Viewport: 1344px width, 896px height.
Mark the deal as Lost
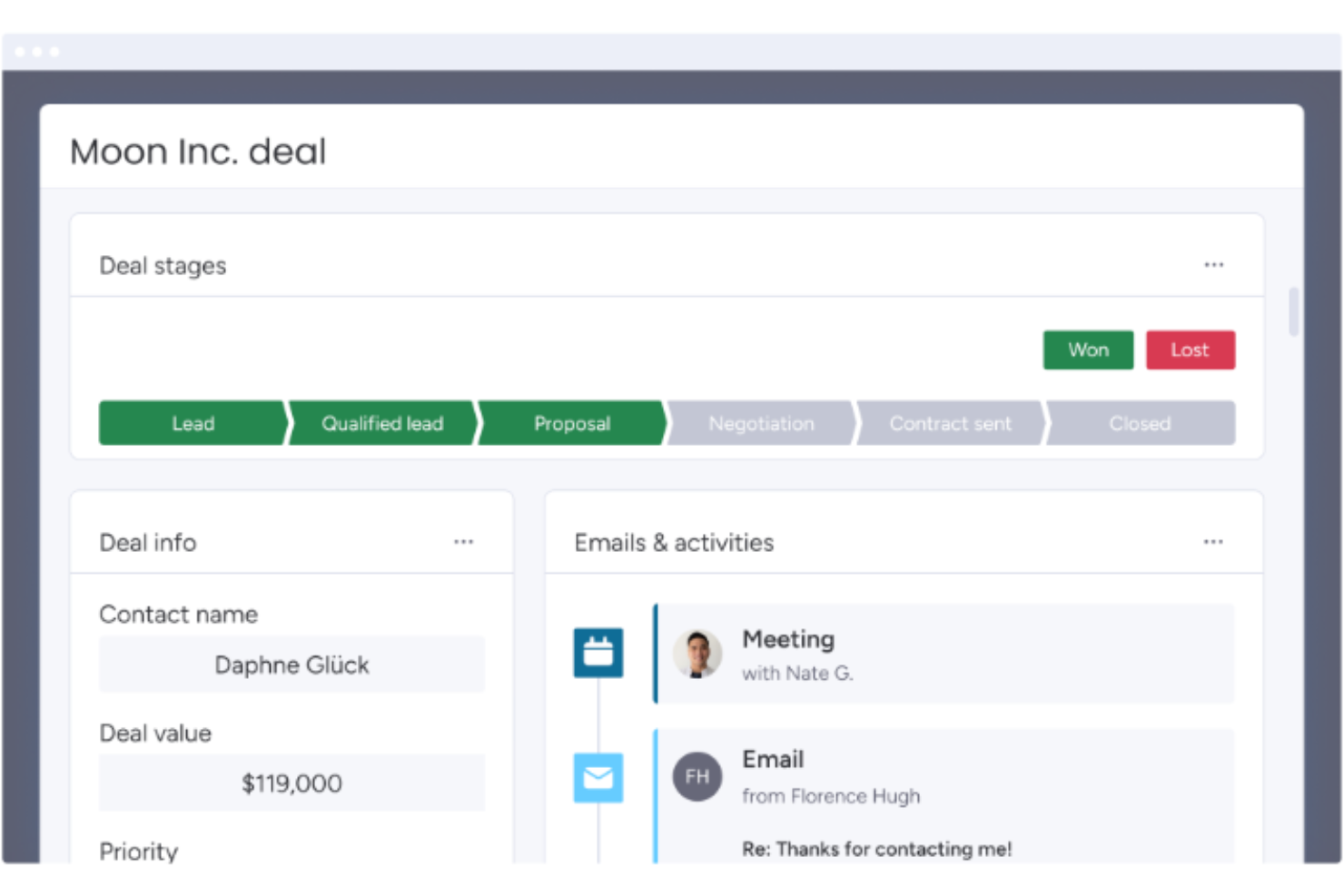tap(1191, 350)
